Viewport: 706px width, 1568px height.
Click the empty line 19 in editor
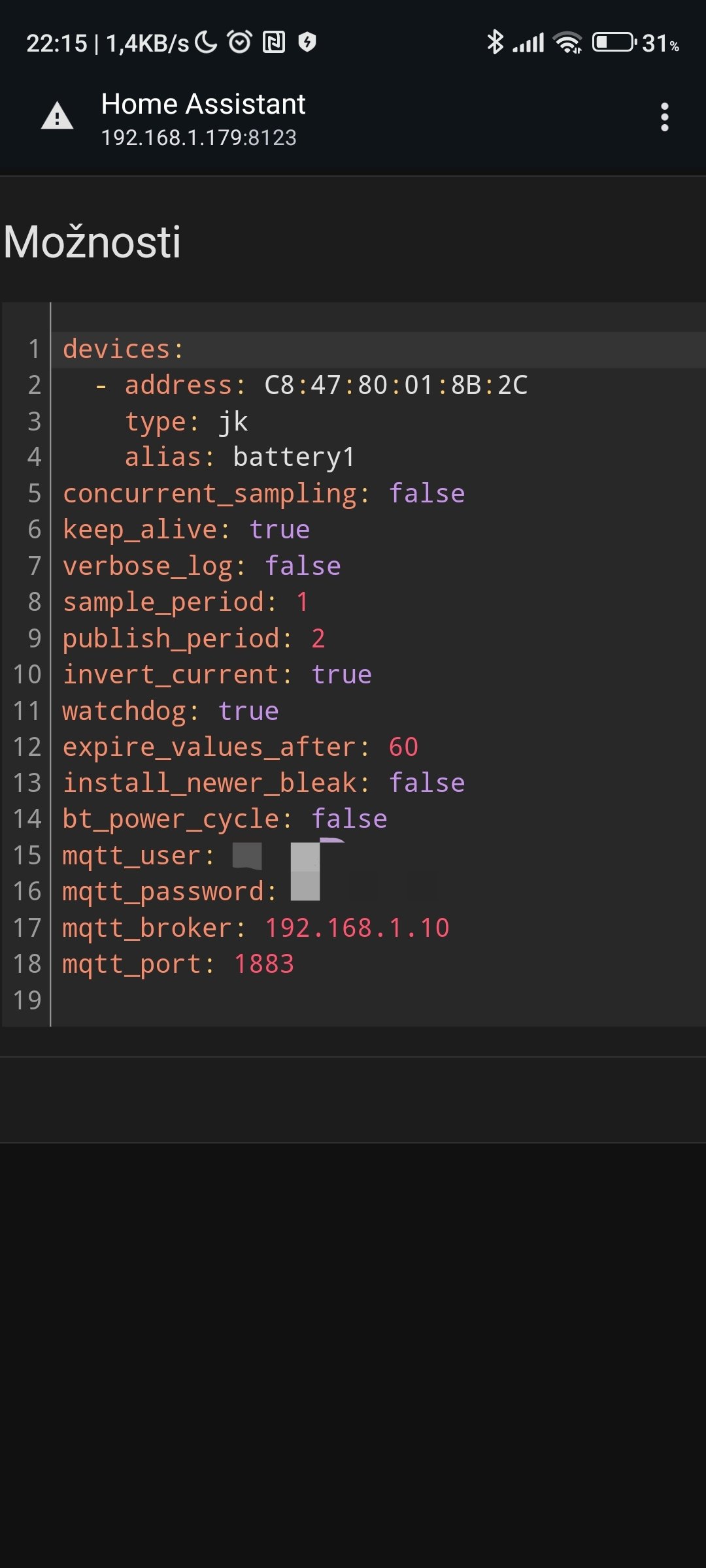point(327,1000)
